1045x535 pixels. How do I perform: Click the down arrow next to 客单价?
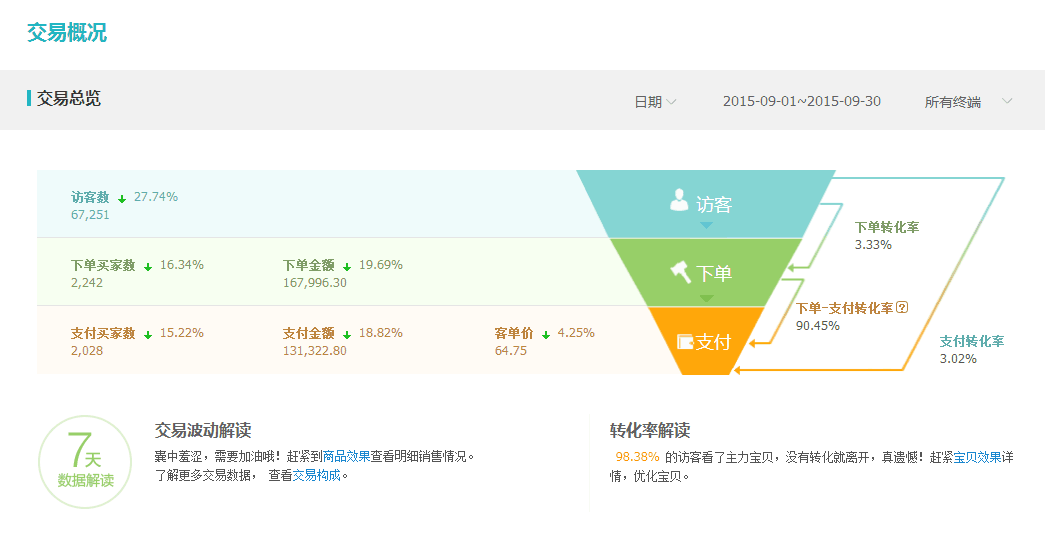[x=546, y=334]
